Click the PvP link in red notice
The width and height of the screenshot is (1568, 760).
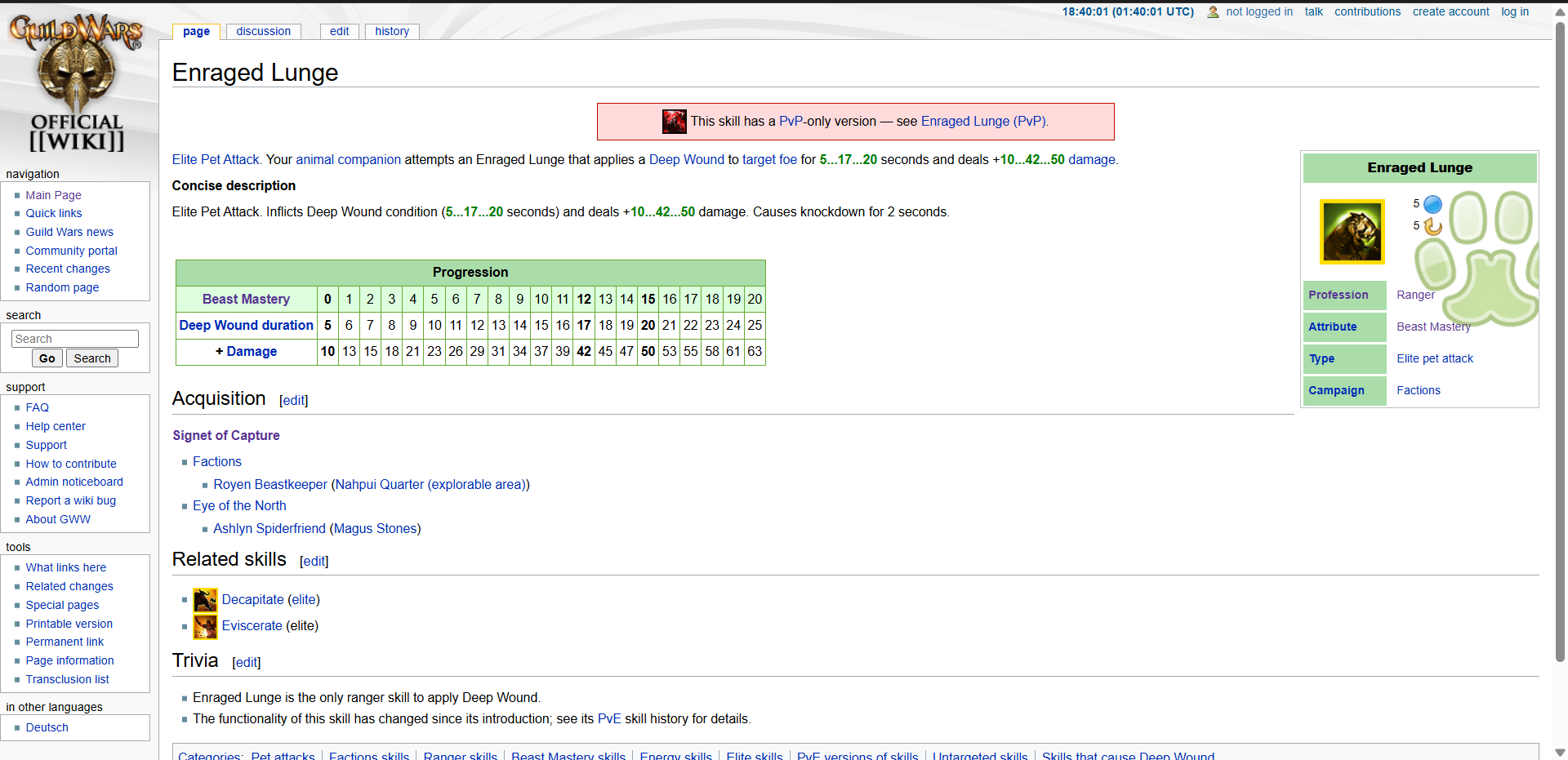tap(791, 122)
